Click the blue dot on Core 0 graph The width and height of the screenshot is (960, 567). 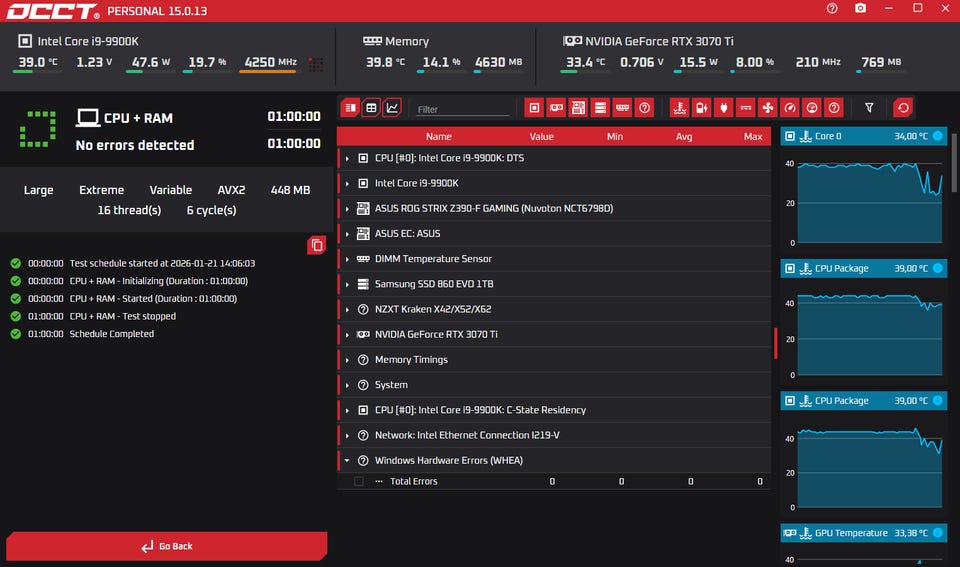pos(937,136)
